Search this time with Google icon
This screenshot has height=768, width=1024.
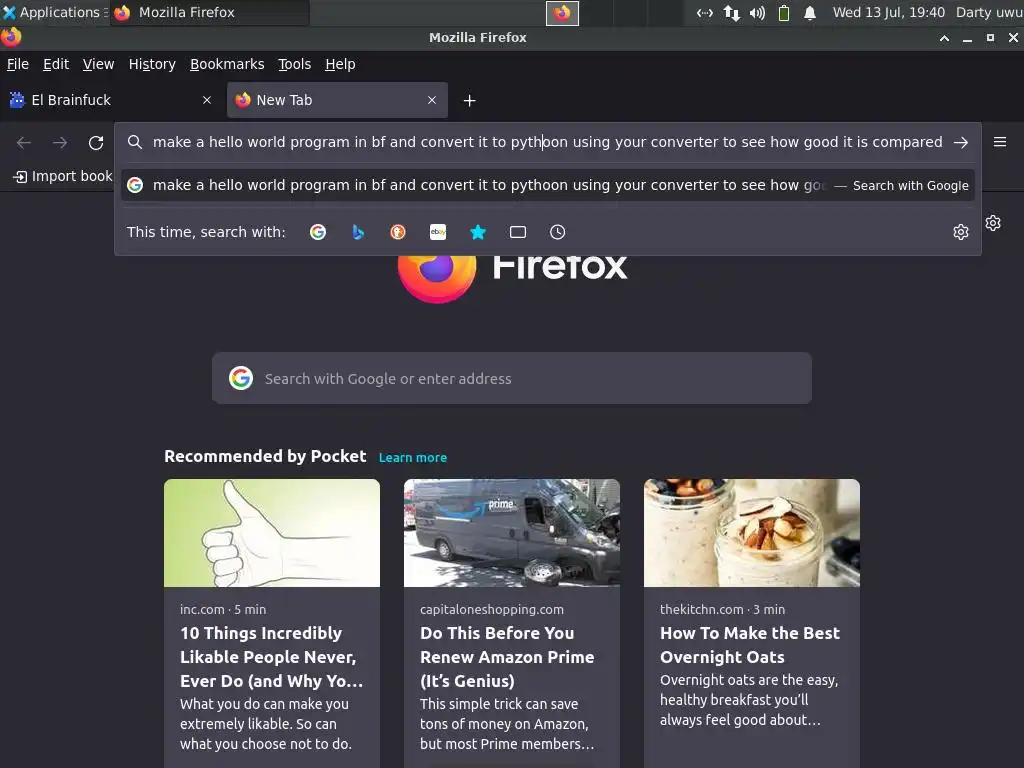coord(318,232)
